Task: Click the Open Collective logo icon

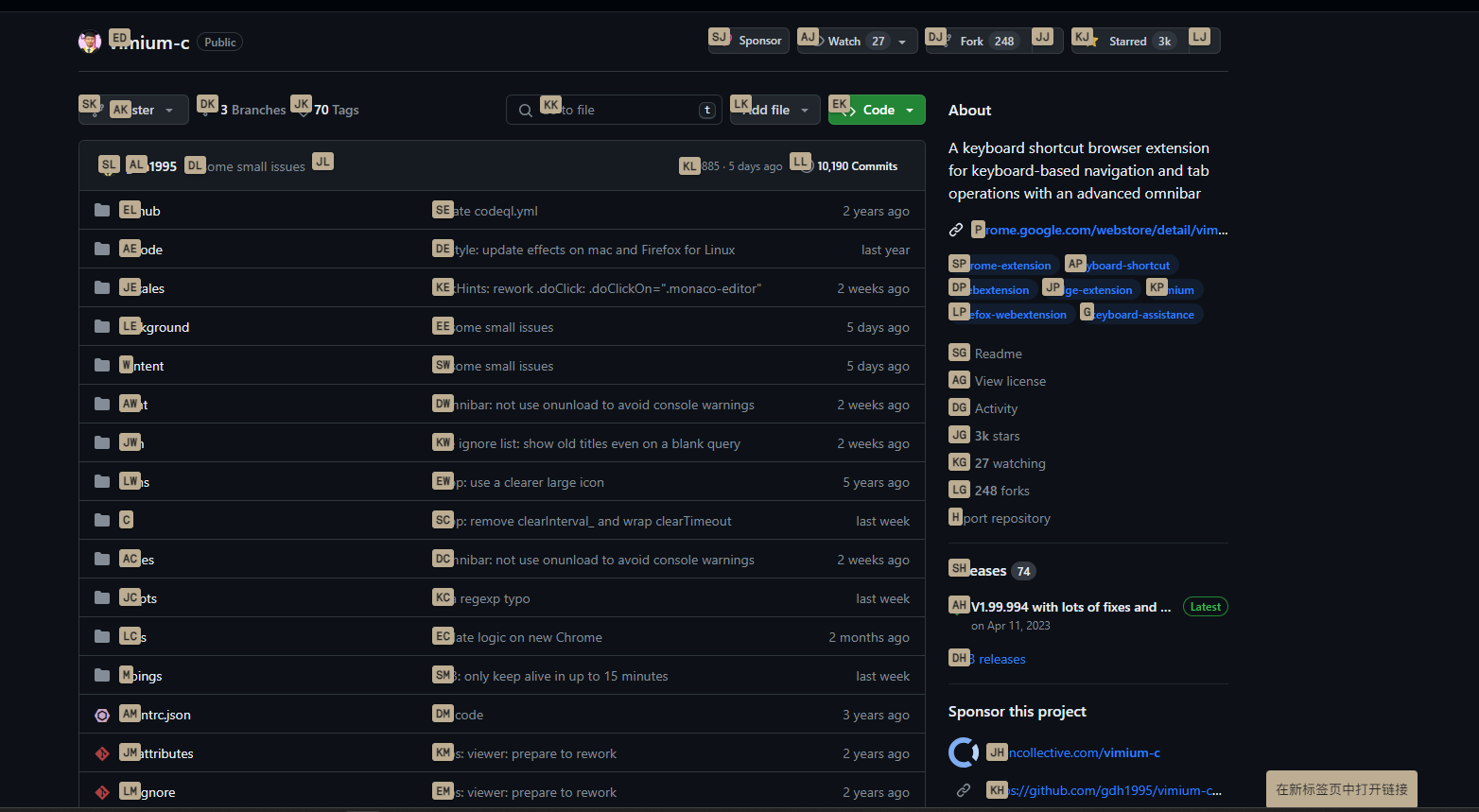Action: [x=964, y=752]
